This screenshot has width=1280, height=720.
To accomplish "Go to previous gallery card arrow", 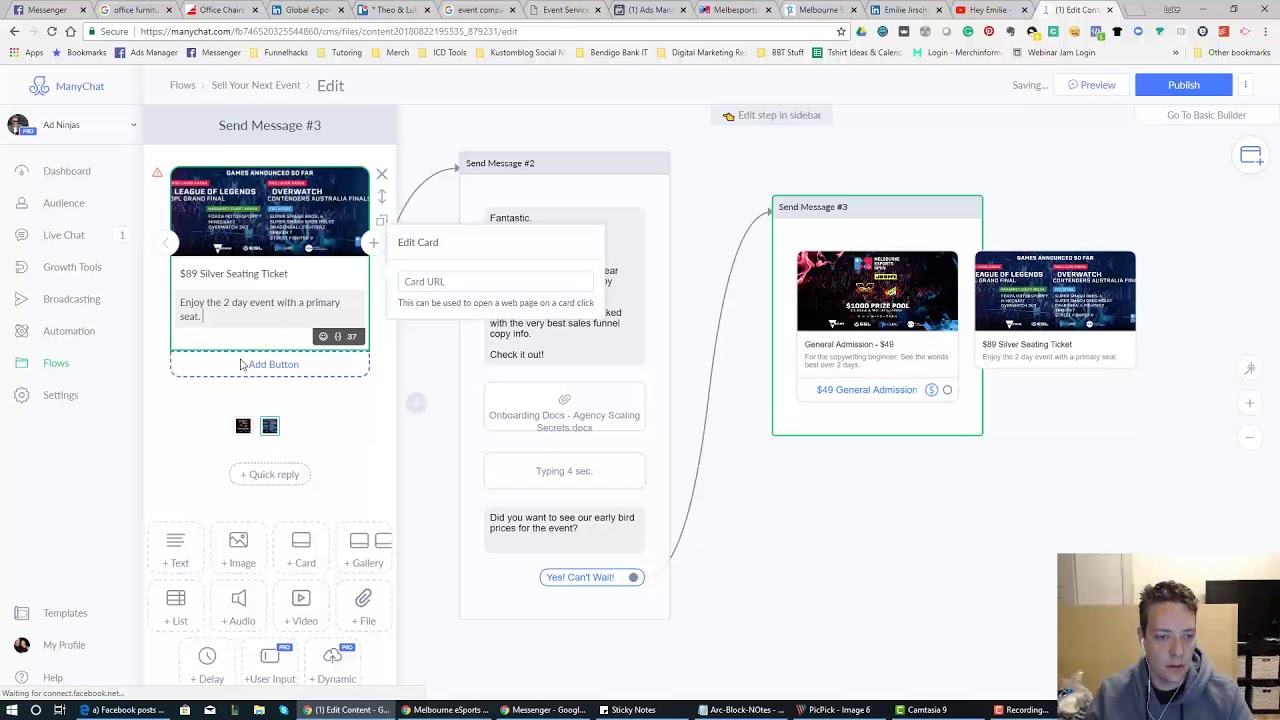I will click(166, 242).
